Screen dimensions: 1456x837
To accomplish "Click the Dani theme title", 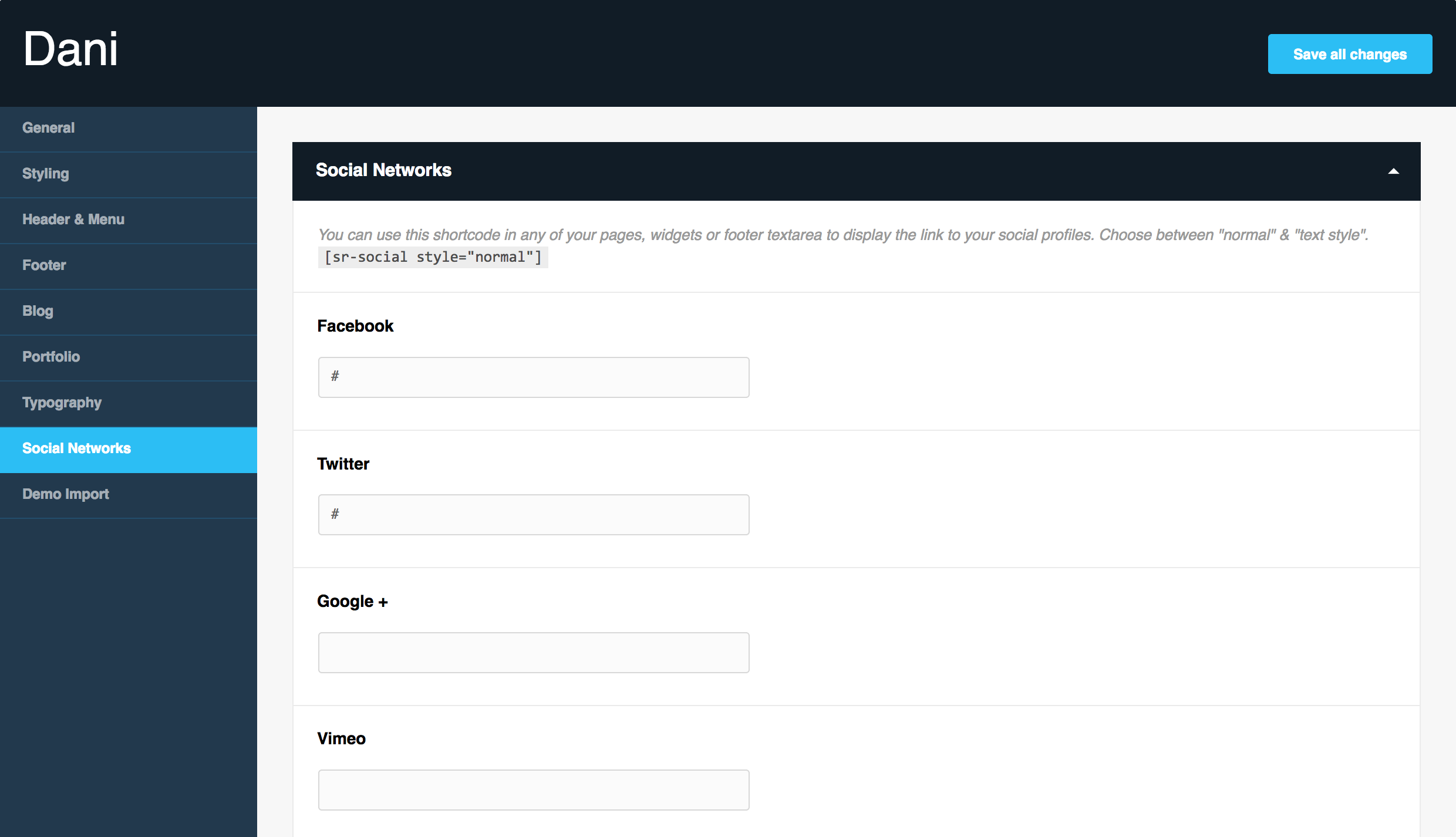I will (70, 49).
